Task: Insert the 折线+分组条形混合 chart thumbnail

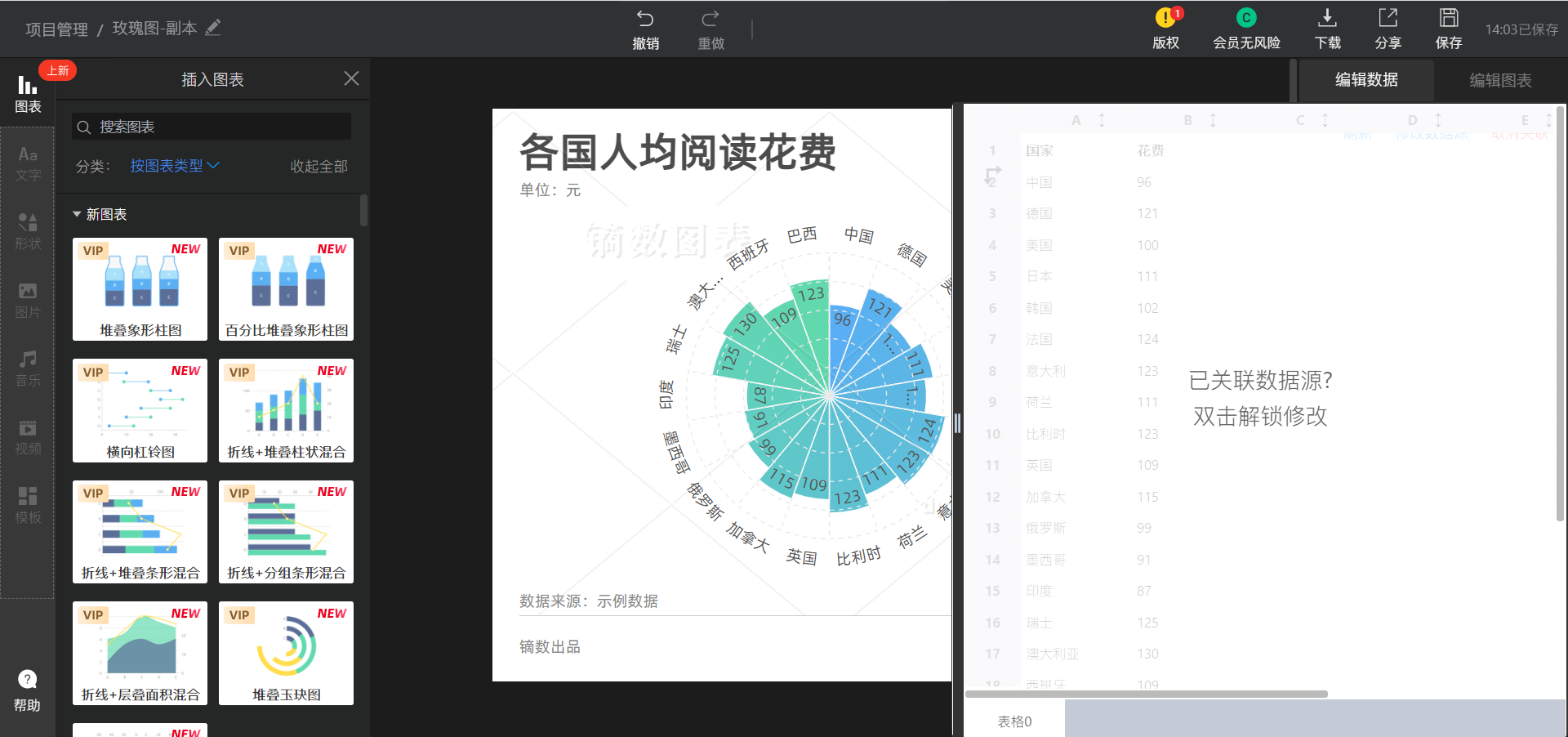Action: (x=286, y=532)
